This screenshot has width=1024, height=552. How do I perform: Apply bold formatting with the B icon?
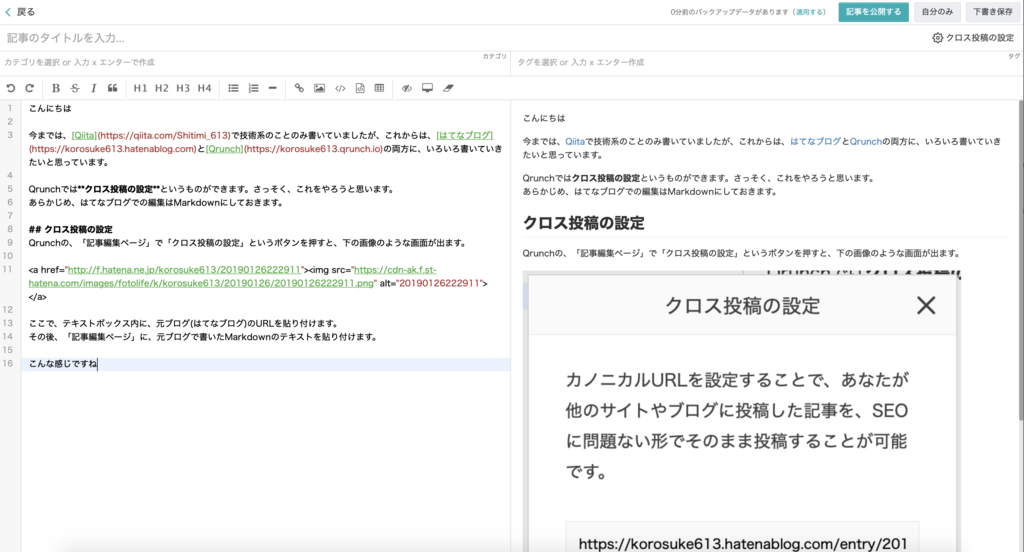(x=56, y=88)
